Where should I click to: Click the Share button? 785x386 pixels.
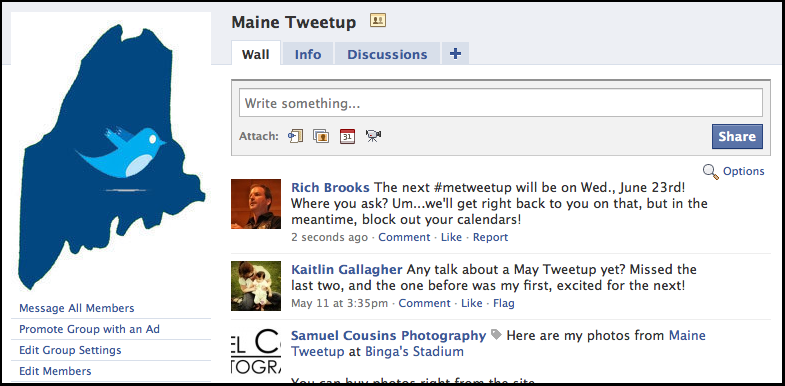tap(737, 136)
